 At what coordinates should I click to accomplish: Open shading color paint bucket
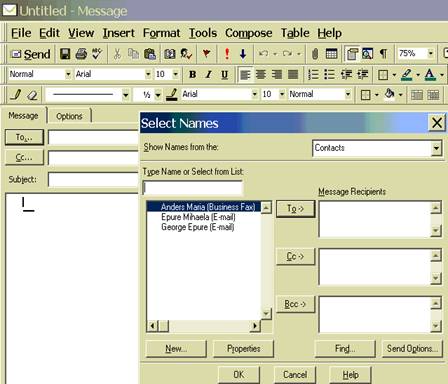389,95
